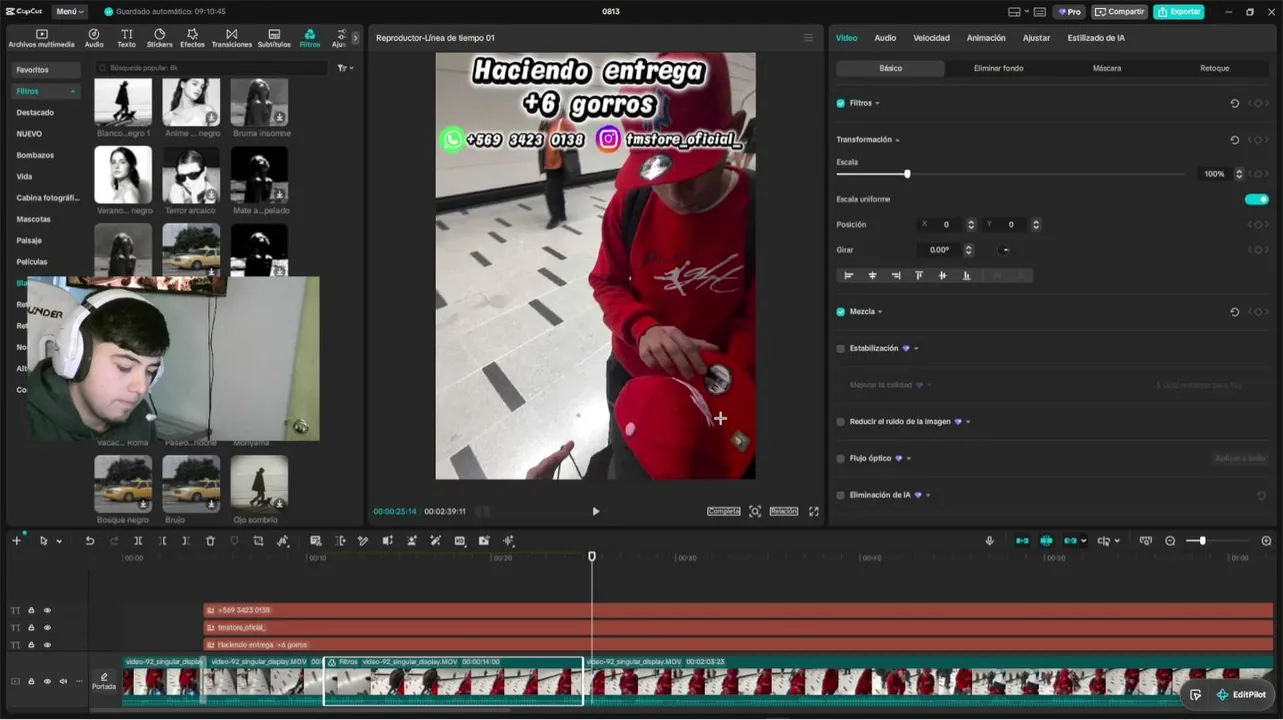
Task: Enable the Estabilización checkbox
Action: (840, 349)
